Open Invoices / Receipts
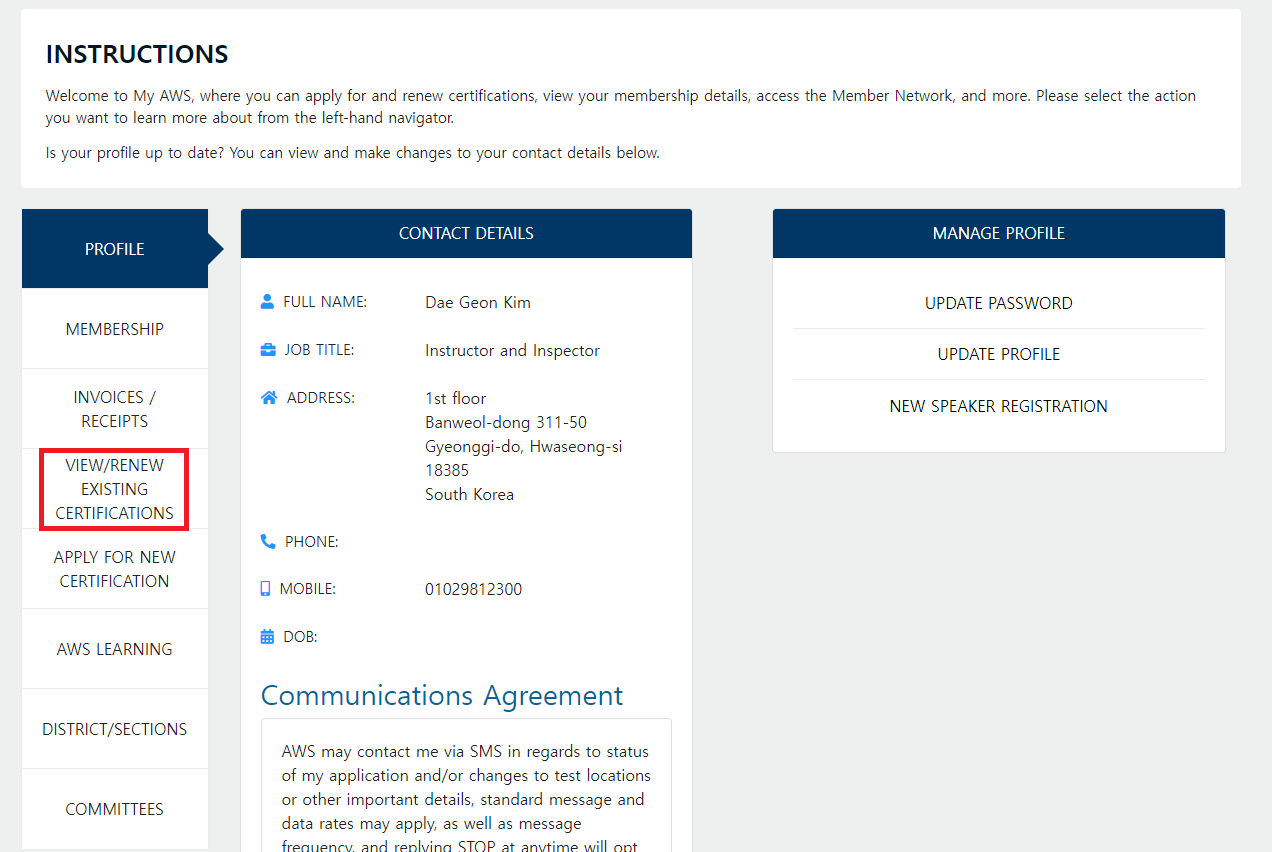Image resolution: width=1272 pixels, height=852 pixels. pyautogui.click(x=115, y=409)
